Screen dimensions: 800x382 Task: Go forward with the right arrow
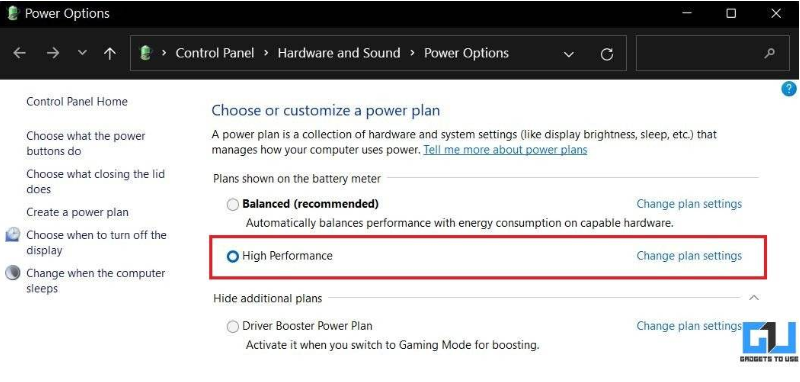pyautogui.click(x=53, y=53)
